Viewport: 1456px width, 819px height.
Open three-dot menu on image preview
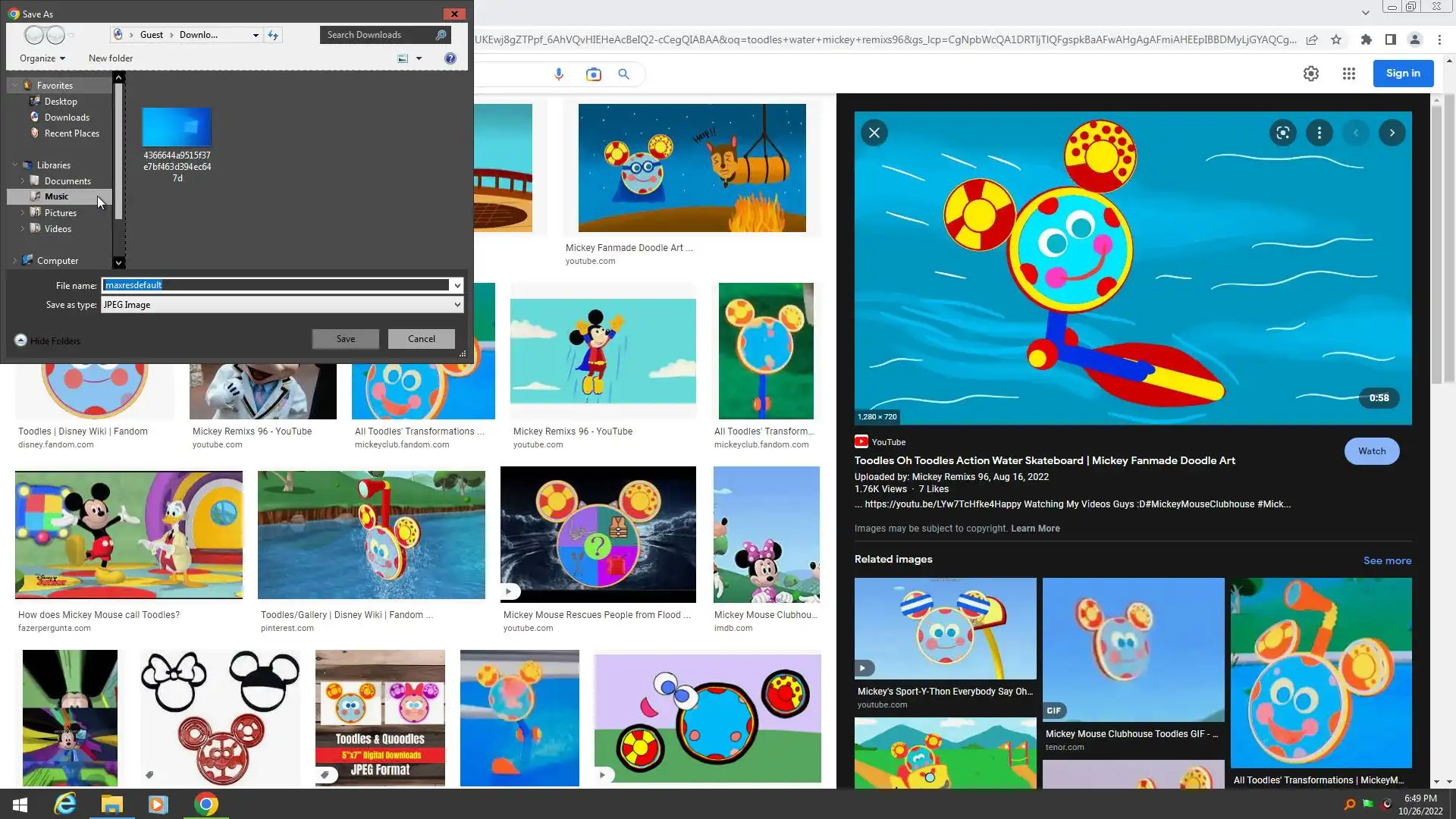(1319, 133)
